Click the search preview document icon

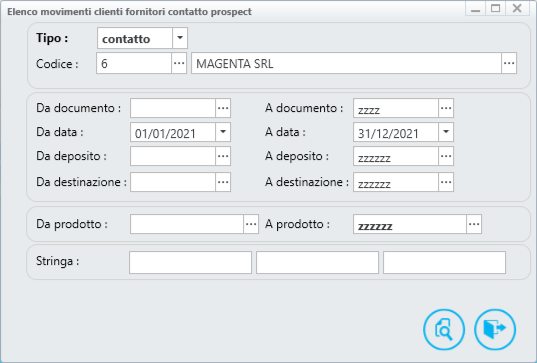[444, 329]
